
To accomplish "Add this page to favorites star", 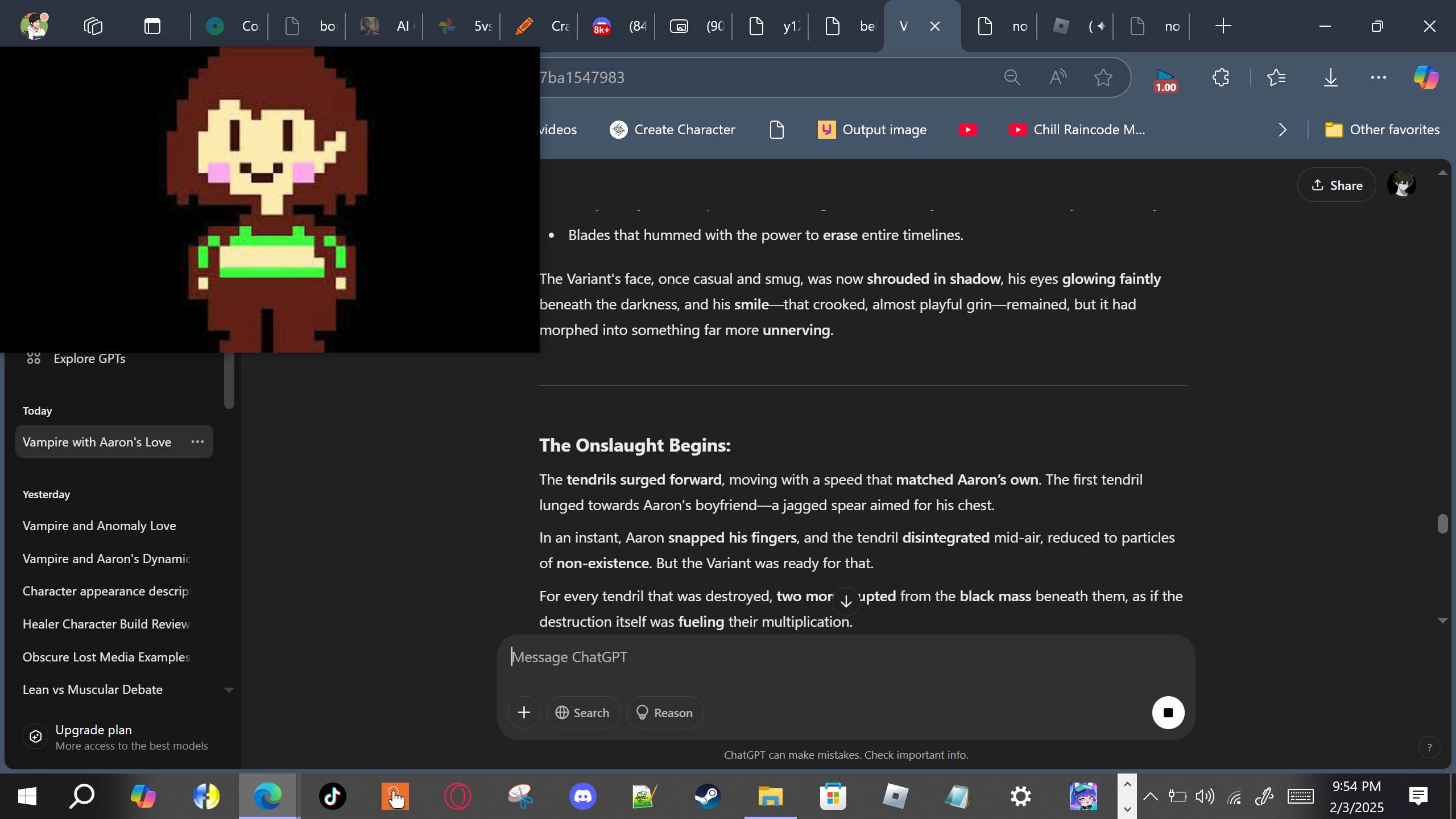I will [1103, 77].
